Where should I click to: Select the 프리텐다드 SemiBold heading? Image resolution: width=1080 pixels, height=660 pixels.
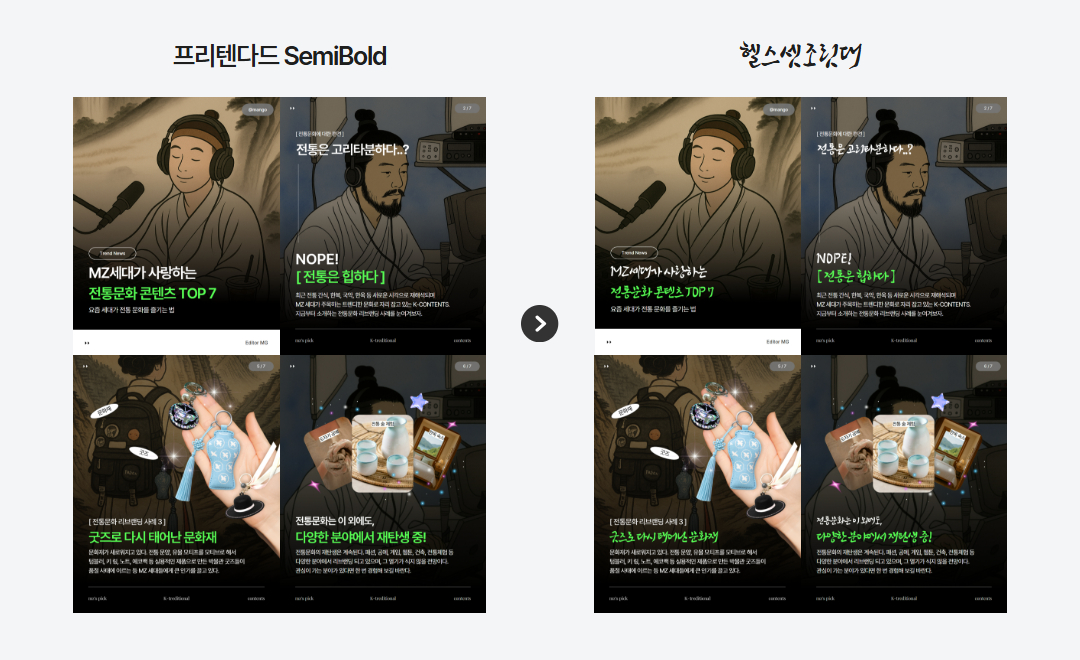(x=280, y=56)
